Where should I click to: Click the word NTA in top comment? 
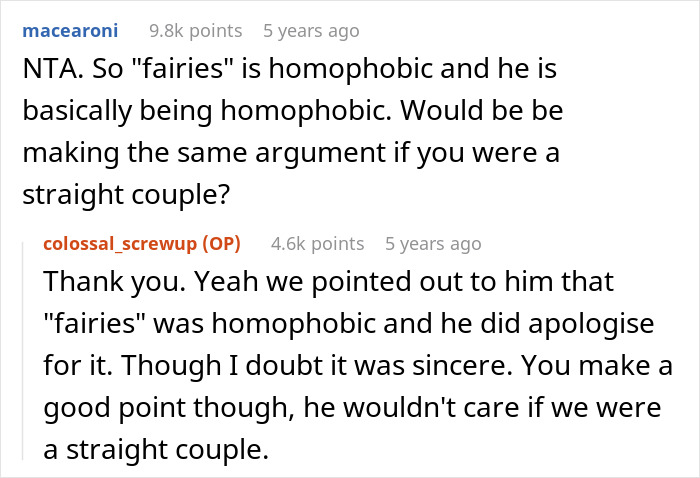coord(45,72)
